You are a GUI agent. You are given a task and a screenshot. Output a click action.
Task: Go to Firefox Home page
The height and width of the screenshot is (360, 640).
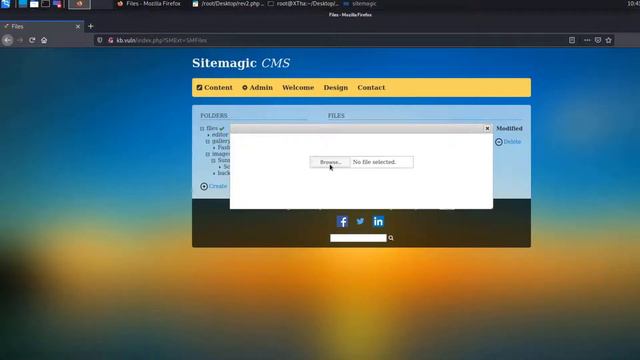click(x=44, y=40)
